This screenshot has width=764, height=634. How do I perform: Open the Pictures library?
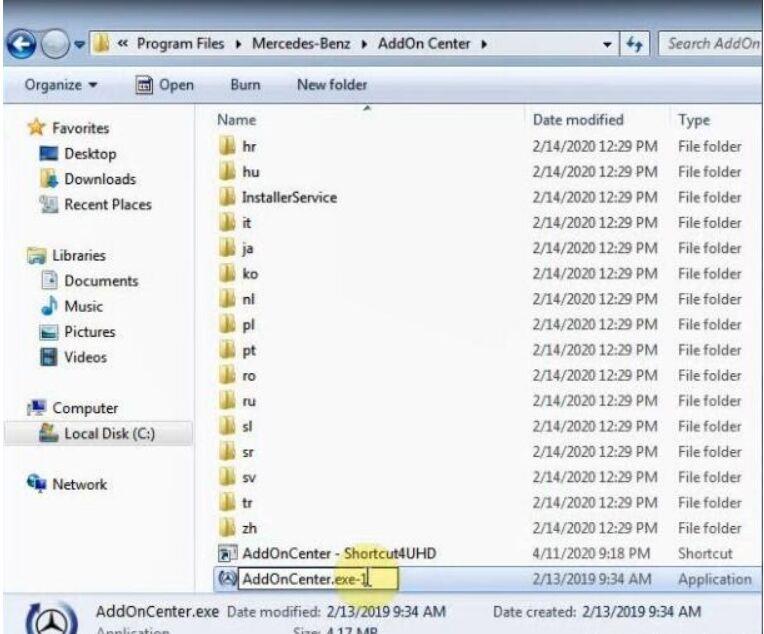(x=78, y=332)
